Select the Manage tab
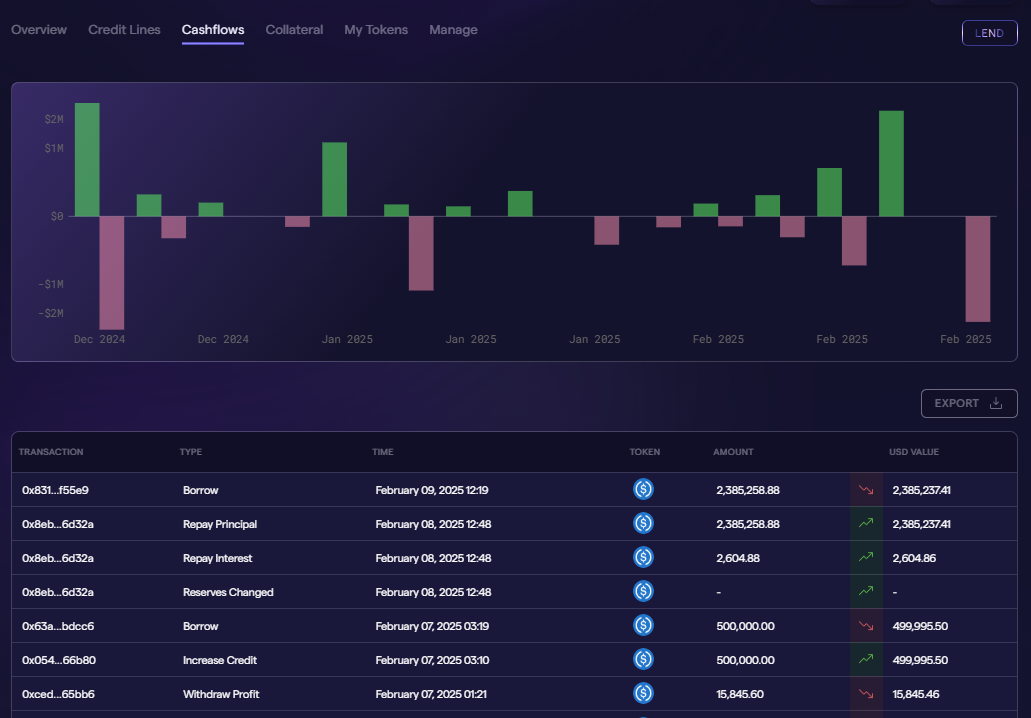 point(453,30)
